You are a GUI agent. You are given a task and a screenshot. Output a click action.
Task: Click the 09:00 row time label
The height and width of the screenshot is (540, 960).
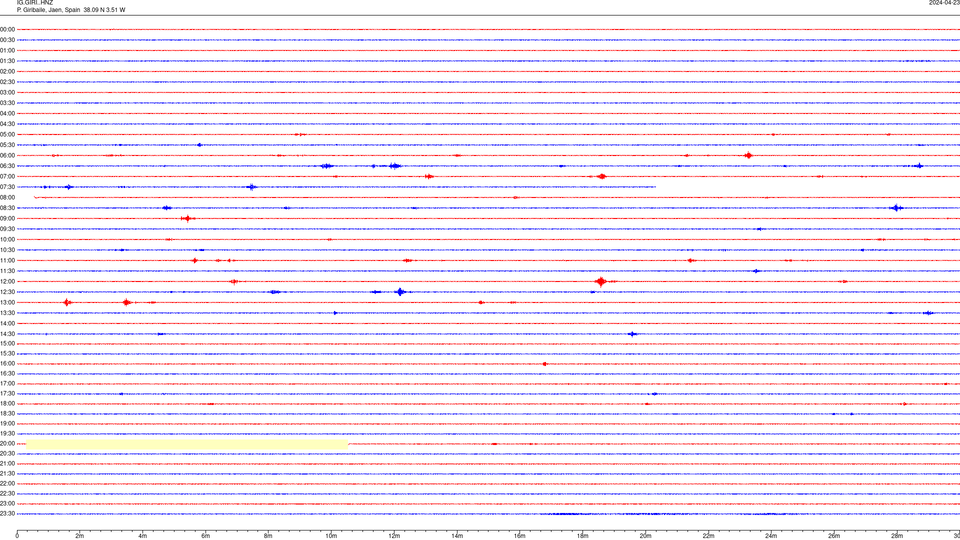point(7,219)
